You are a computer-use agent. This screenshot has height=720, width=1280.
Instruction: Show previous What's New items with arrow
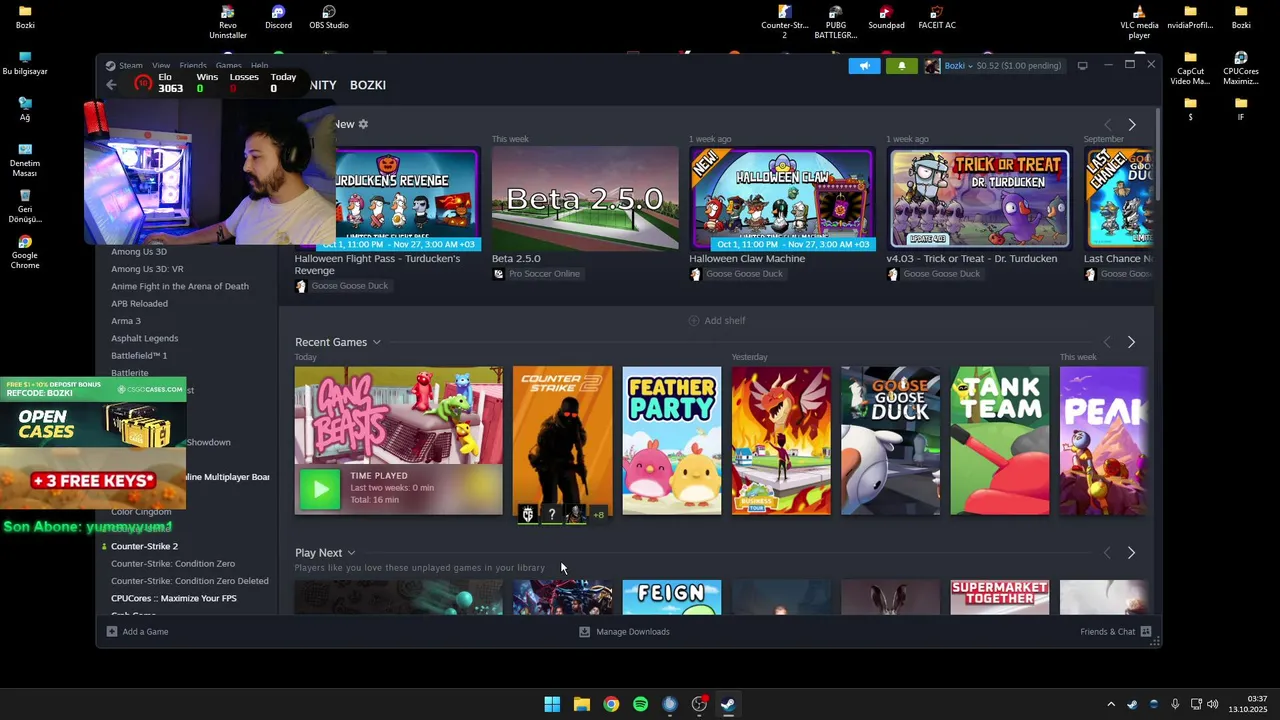coord(1107,125)
